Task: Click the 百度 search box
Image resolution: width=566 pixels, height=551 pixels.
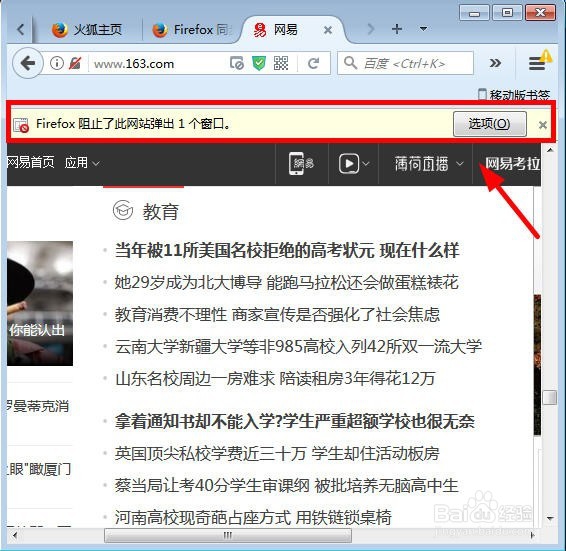Action: pos(404,64)
